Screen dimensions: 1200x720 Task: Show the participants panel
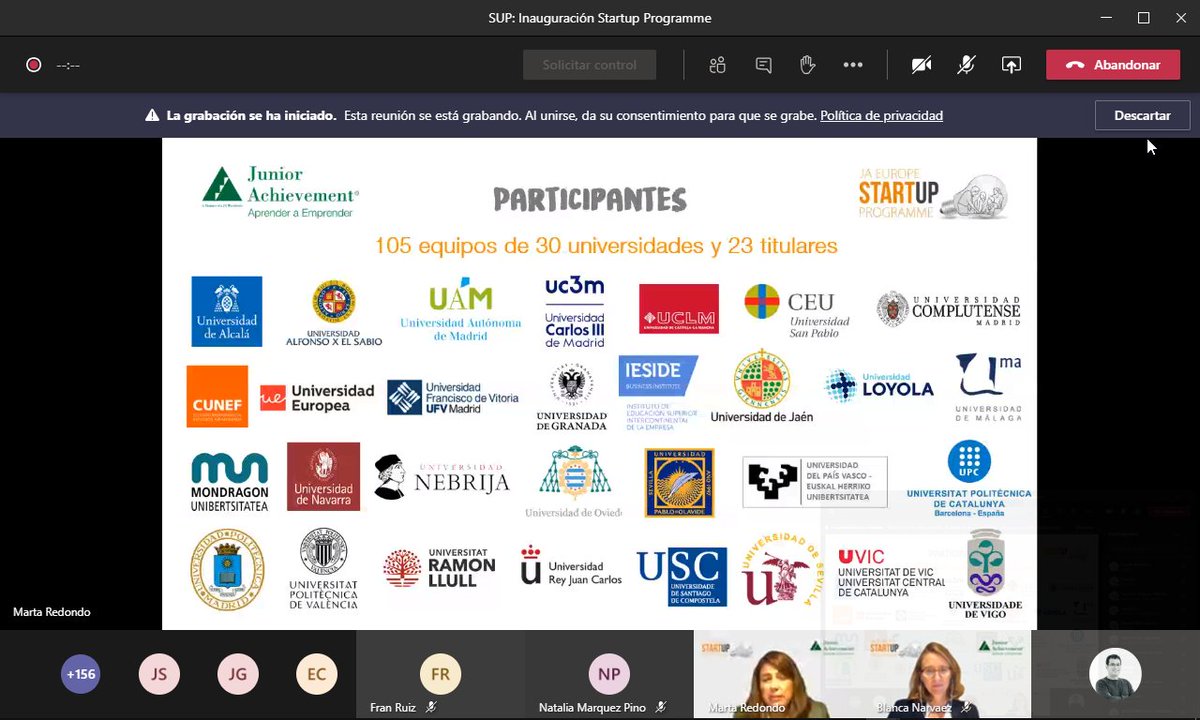(x=717, y=65)
